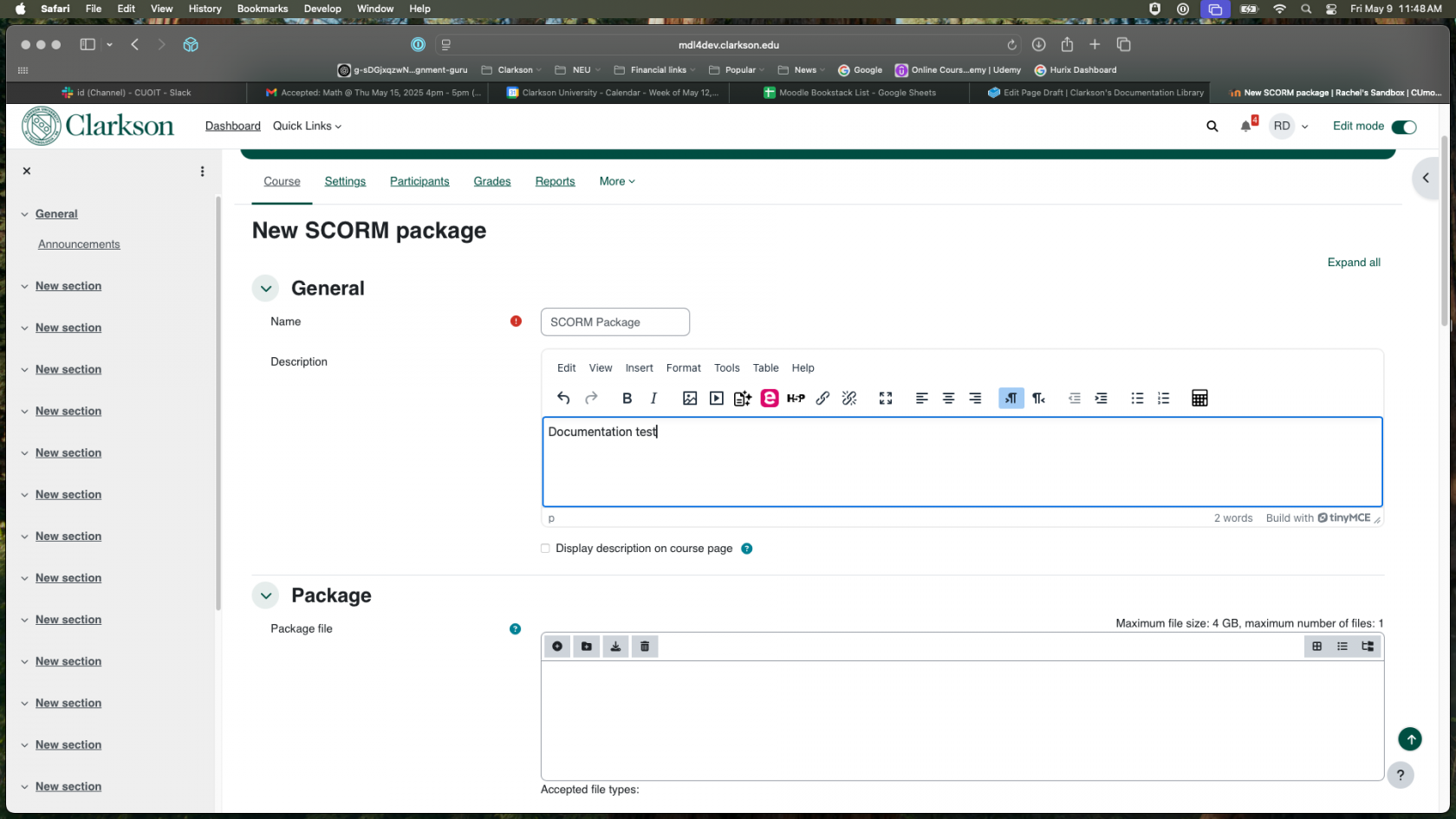Image resolution: width=1456 pixels, height=819 pixels.
Task: Switch to the Settings tab
Action: pos(345,181)
